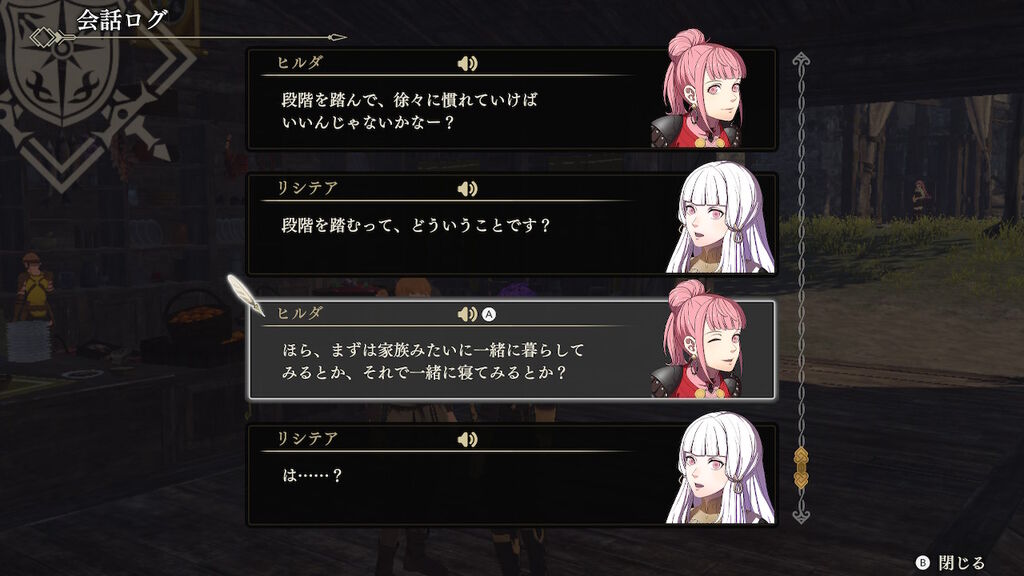The image size is (1024, 576).
Task: Select Hilda's 段階を踏んで dialogue entry
Action: (x=511, y=99)
